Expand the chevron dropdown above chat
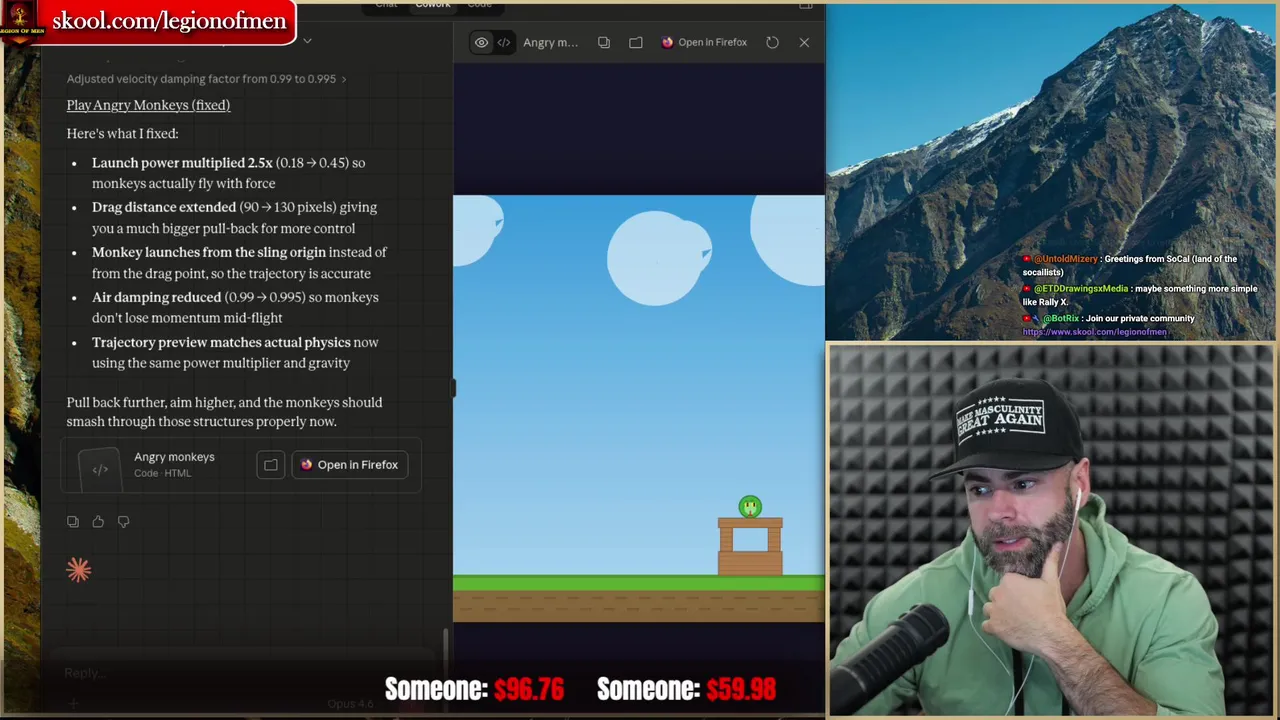 [x=307, y=41]
